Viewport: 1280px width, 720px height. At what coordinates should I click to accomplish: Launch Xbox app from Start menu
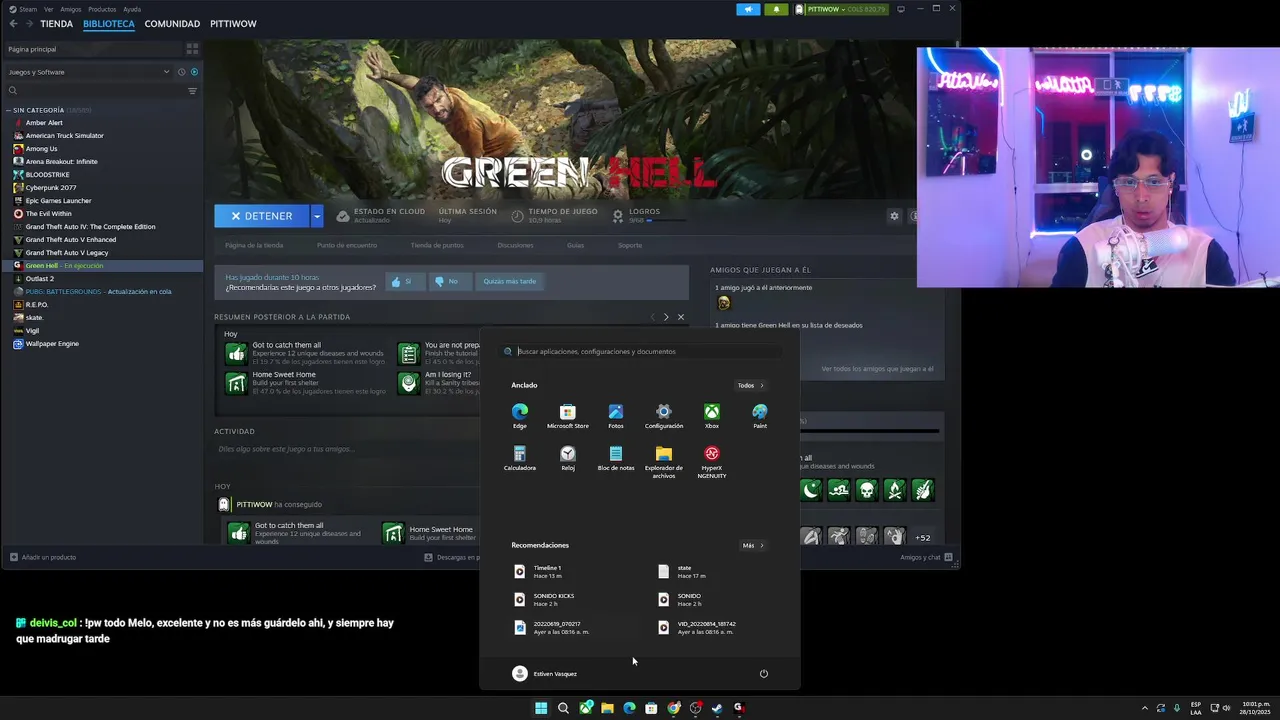(712, 416)
